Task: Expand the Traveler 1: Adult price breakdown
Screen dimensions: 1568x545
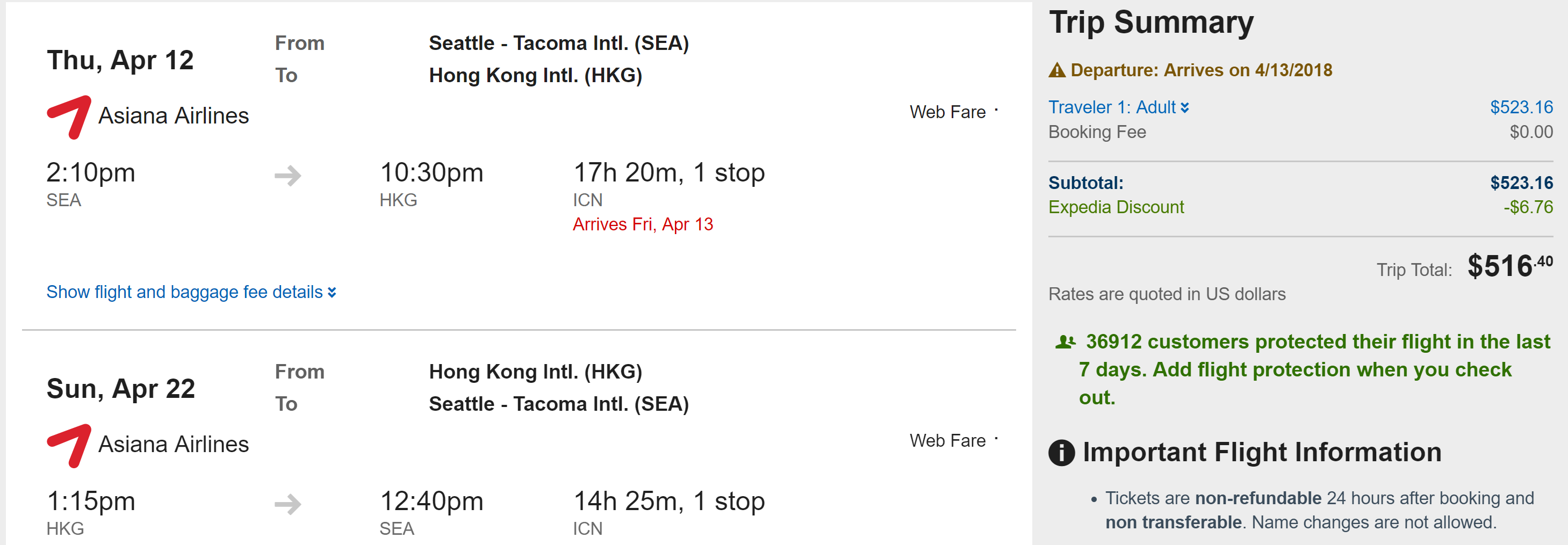Action: 1118,108
